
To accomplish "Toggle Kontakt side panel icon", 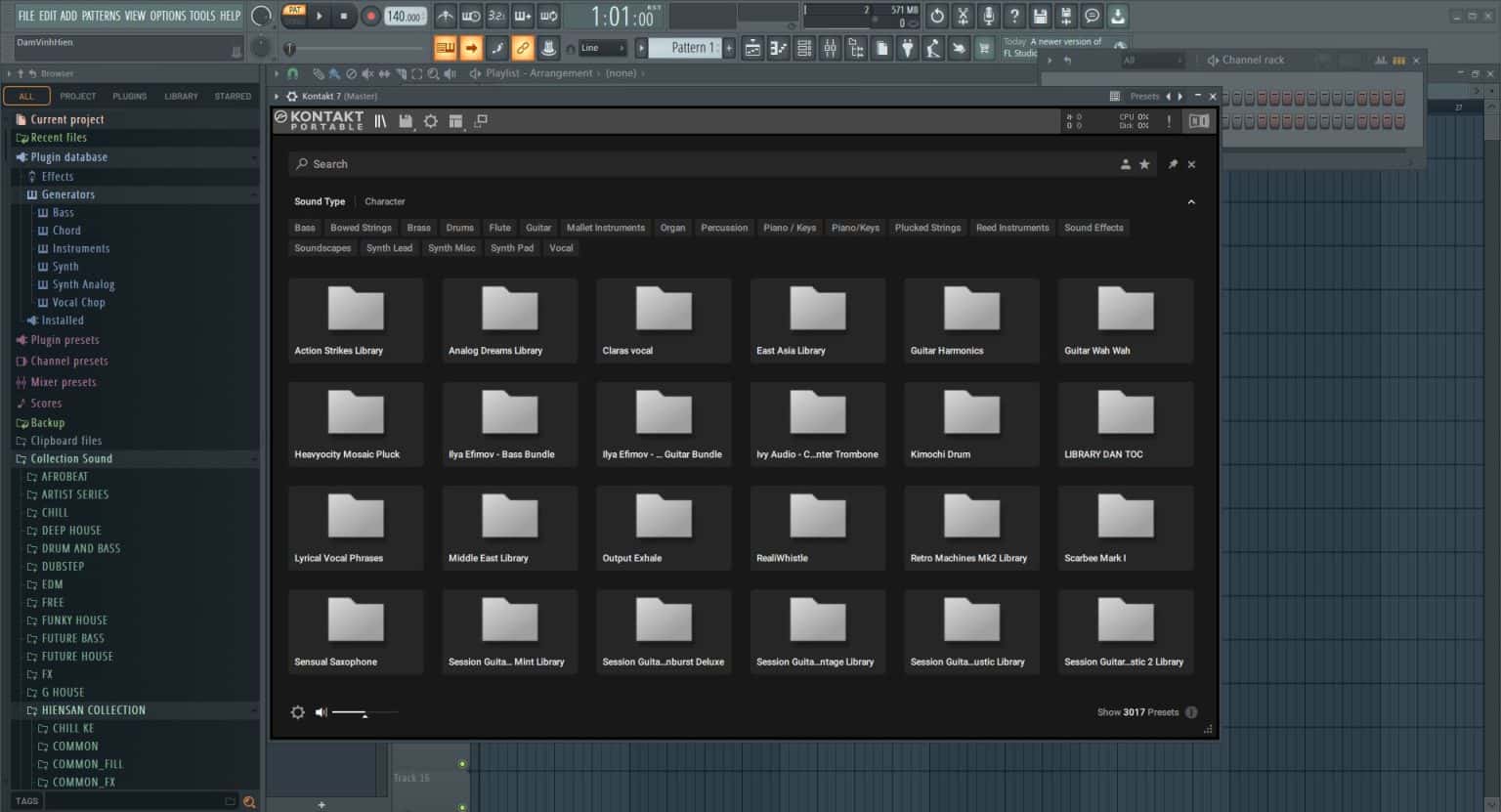I will [1199, 121].
